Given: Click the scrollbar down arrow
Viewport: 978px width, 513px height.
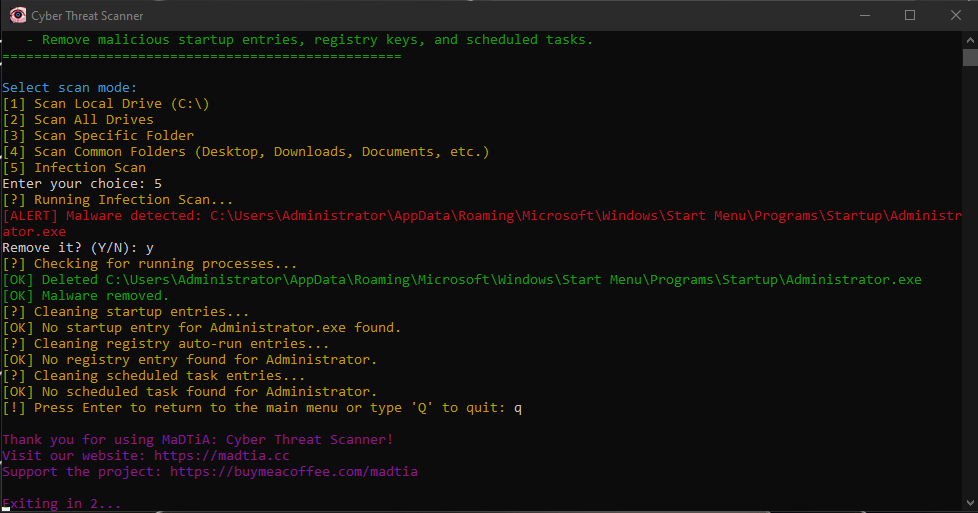Looking at the screenshot, I should (x=970, y=503).
